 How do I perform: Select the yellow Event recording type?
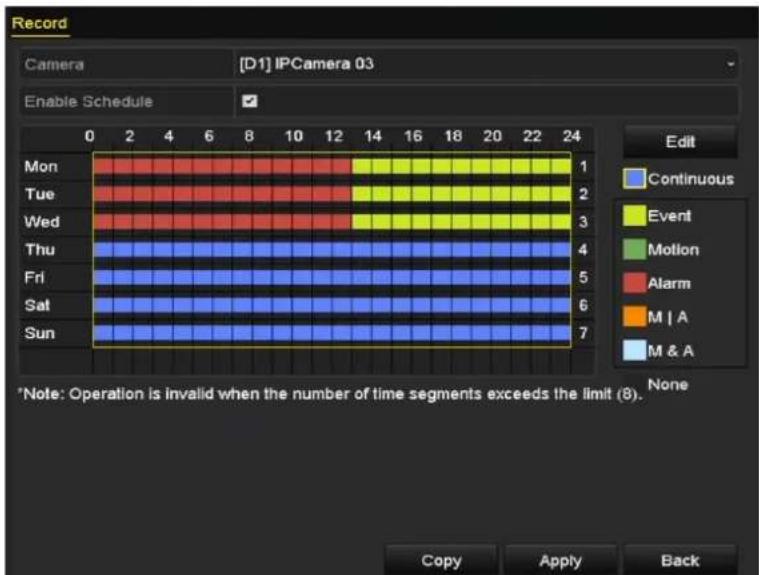tap(657, 216)
